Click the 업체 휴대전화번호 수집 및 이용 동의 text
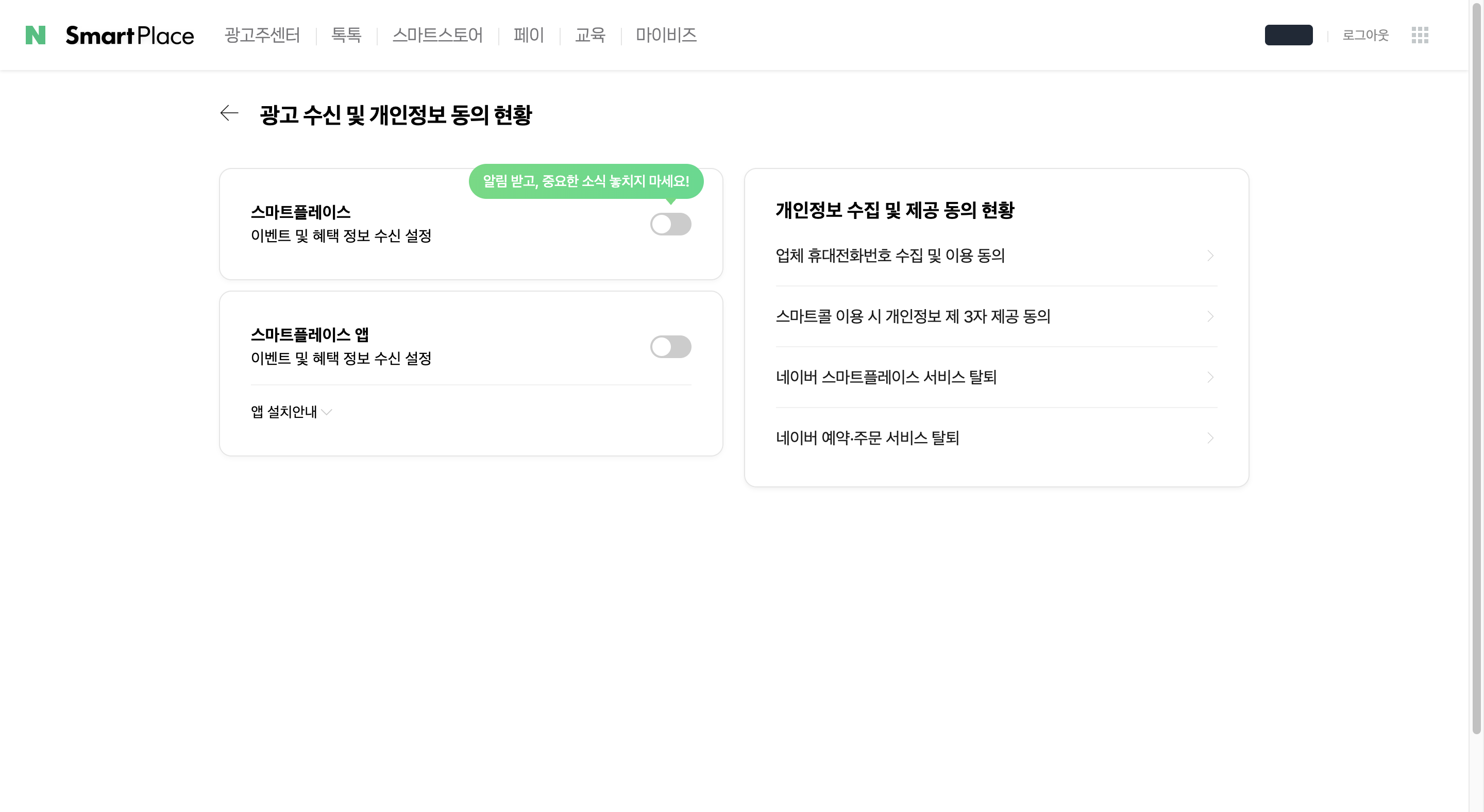The width and height of the screenshot is (1484, 812). [x=890, y=255]
